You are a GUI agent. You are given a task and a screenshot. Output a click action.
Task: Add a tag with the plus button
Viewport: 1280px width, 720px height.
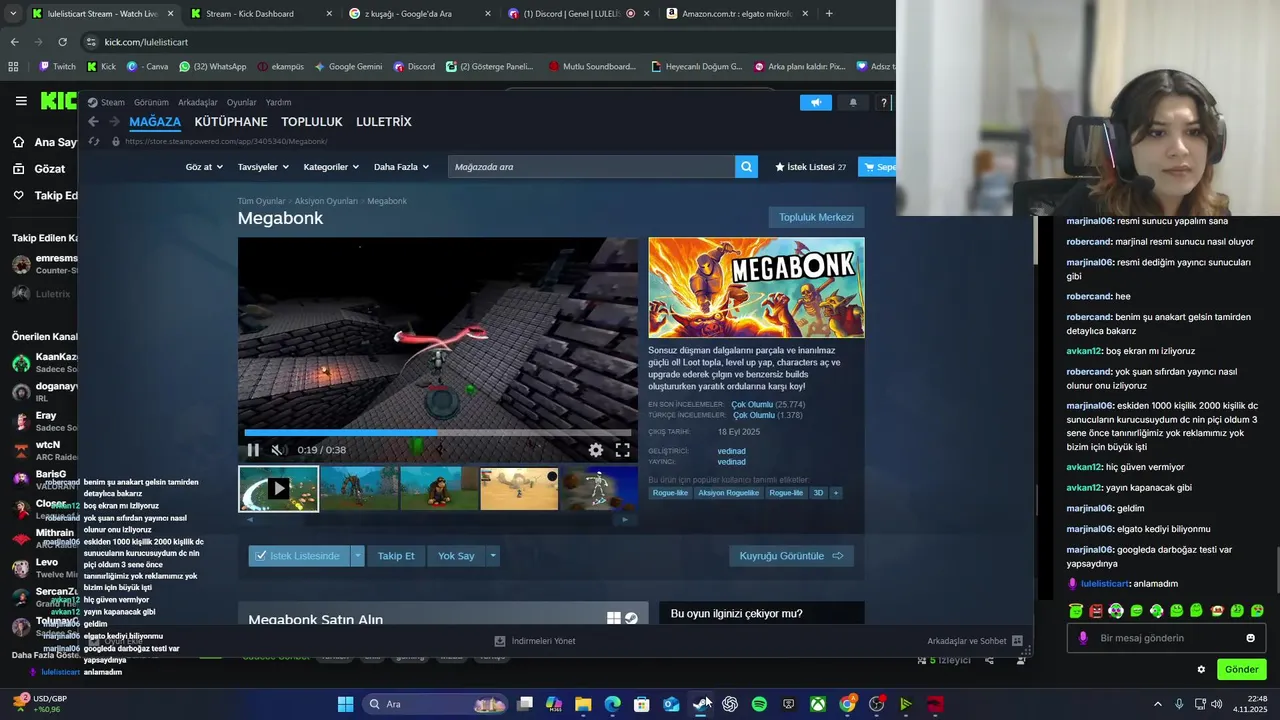[x=836, y=493]
